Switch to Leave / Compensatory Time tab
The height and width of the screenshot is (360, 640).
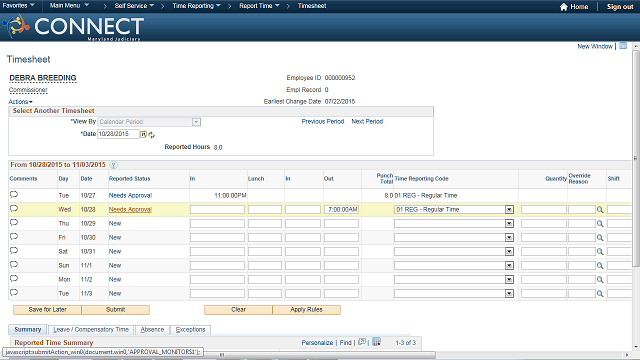pyautogui.click(x=91, y=329)
